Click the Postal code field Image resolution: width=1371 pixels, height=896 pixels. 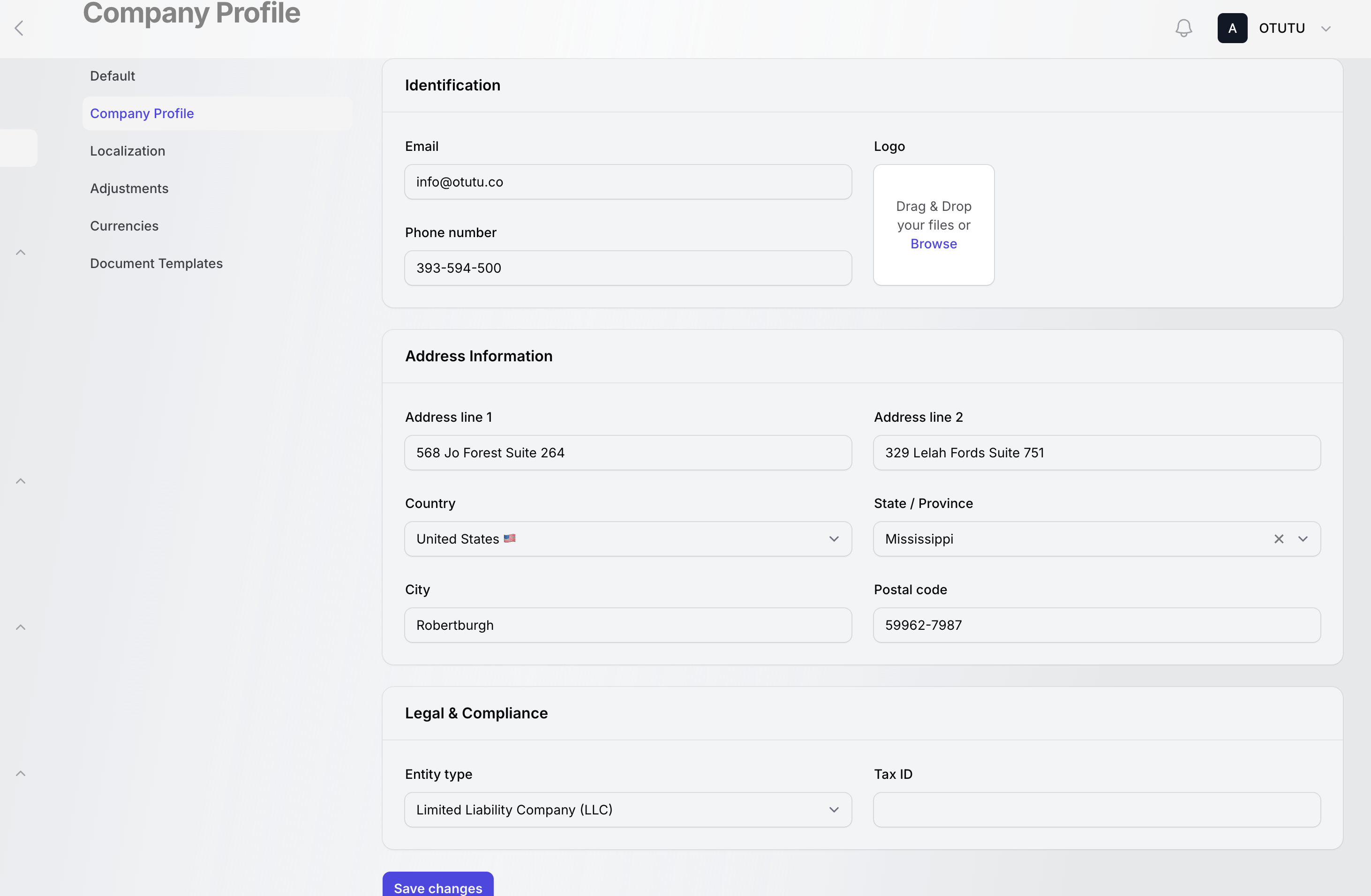click(1096, 625)
